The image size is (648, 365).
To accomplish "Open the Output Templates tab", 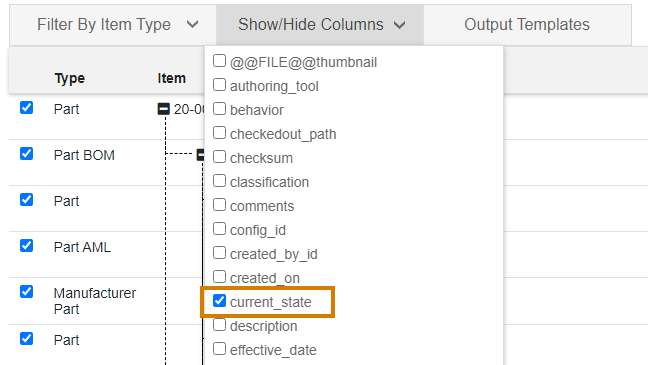I will click(527, 25).
